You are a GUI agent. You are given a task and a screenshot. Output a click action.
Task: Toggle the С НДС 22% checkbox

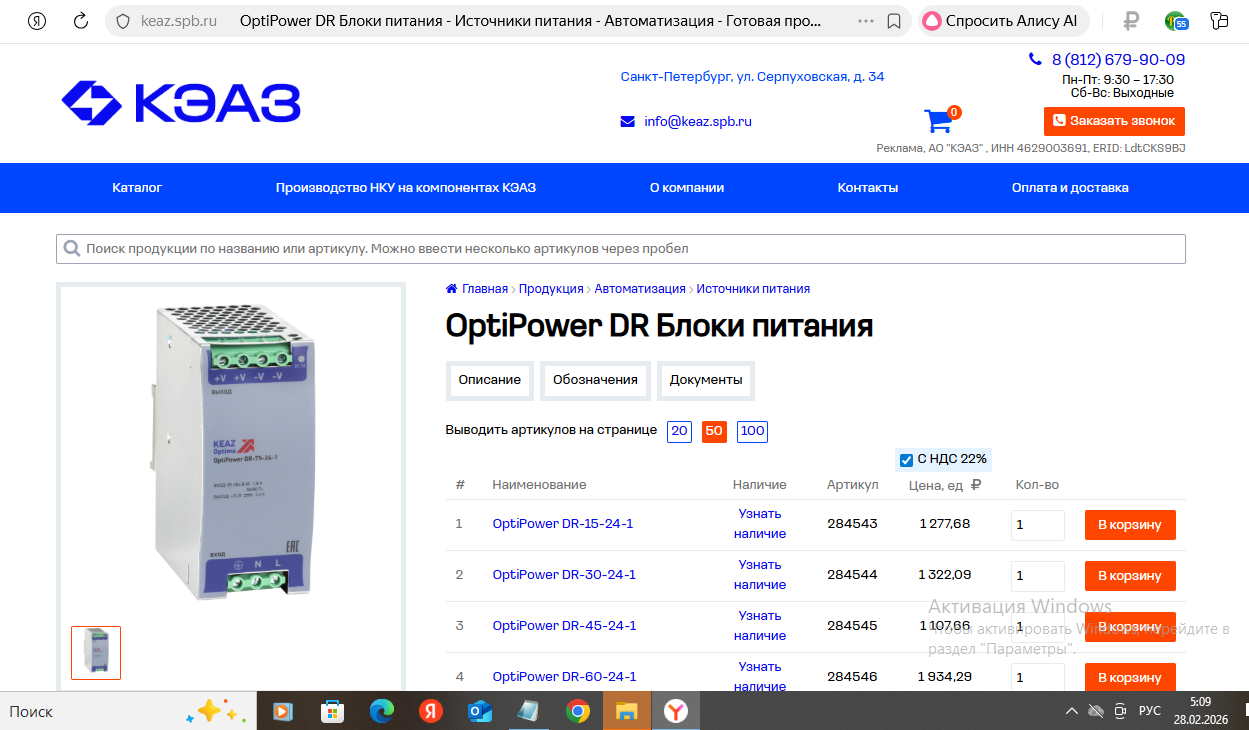pyautogui.click(x=906, y=460)
